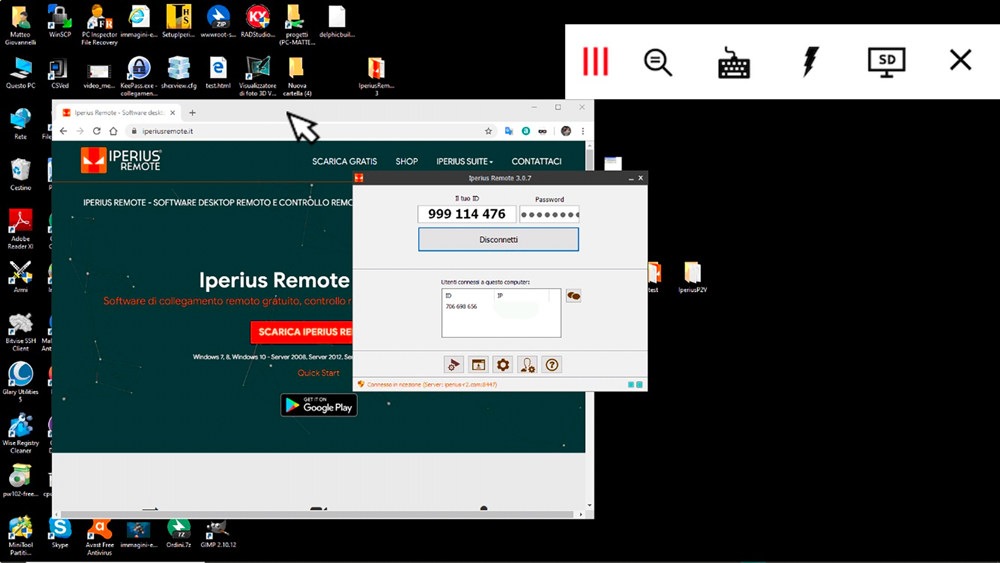Open a new tab in Chrome
Image resolution: width=1000 pixels, height=563 pixels.
192,113
